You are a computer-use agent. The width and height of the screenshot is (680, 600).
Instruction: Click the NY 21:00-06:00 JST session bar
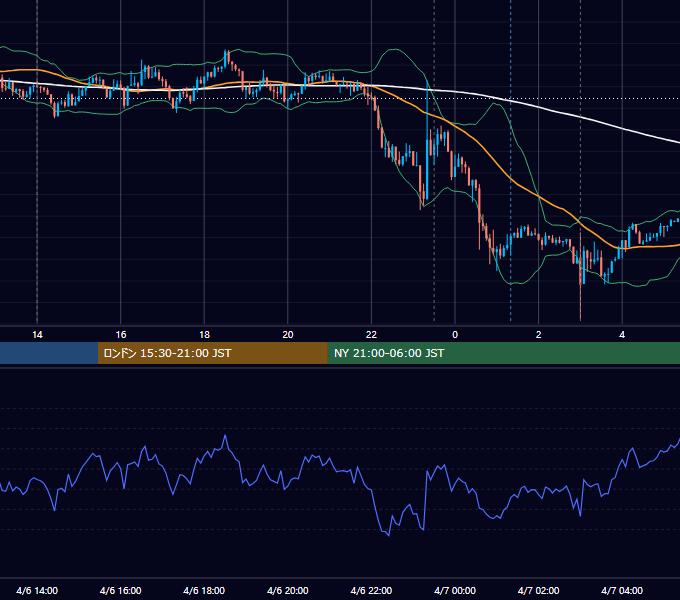[x=503, y=353]
